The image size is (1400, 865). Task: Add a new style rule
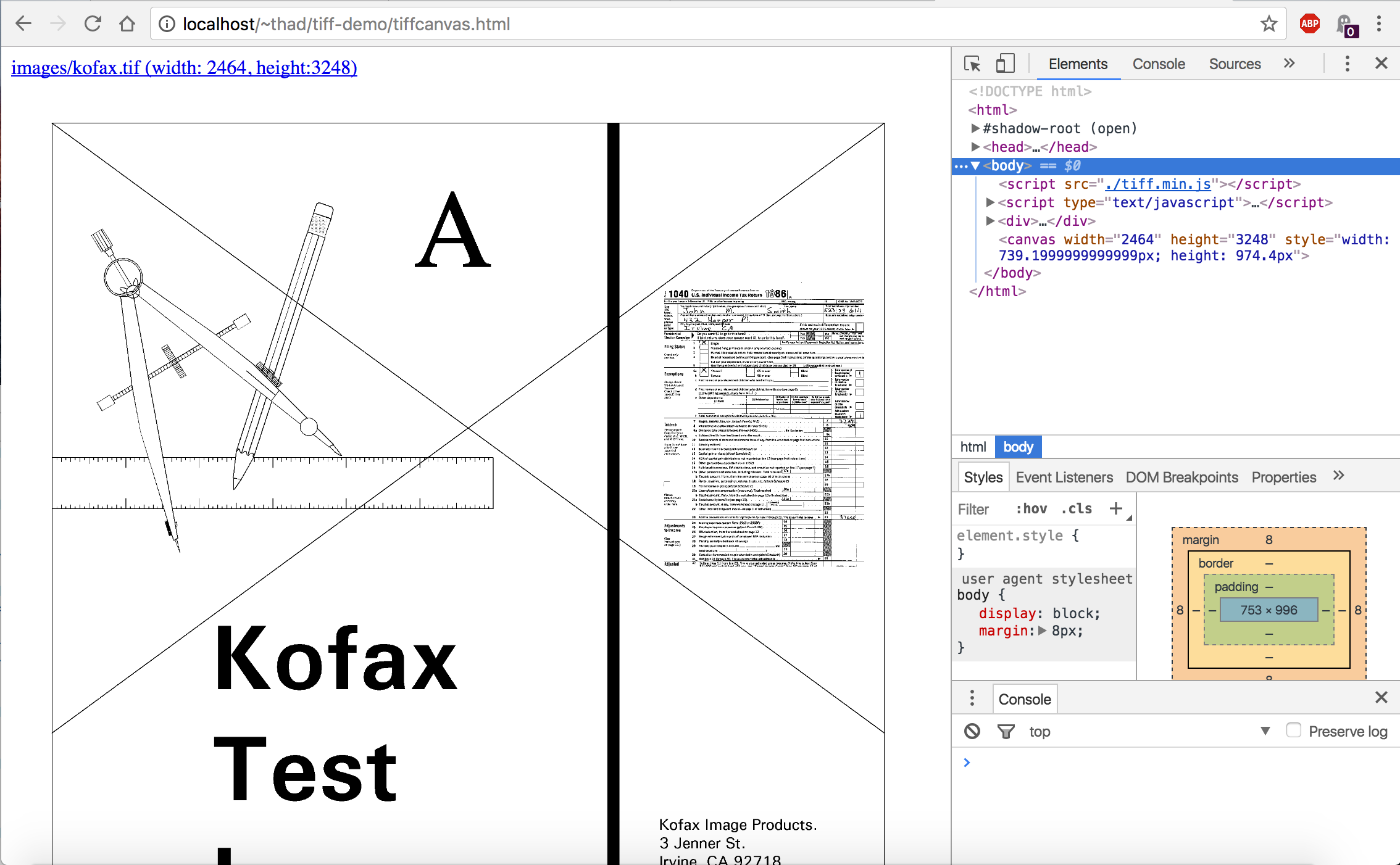click(1115, 508)
